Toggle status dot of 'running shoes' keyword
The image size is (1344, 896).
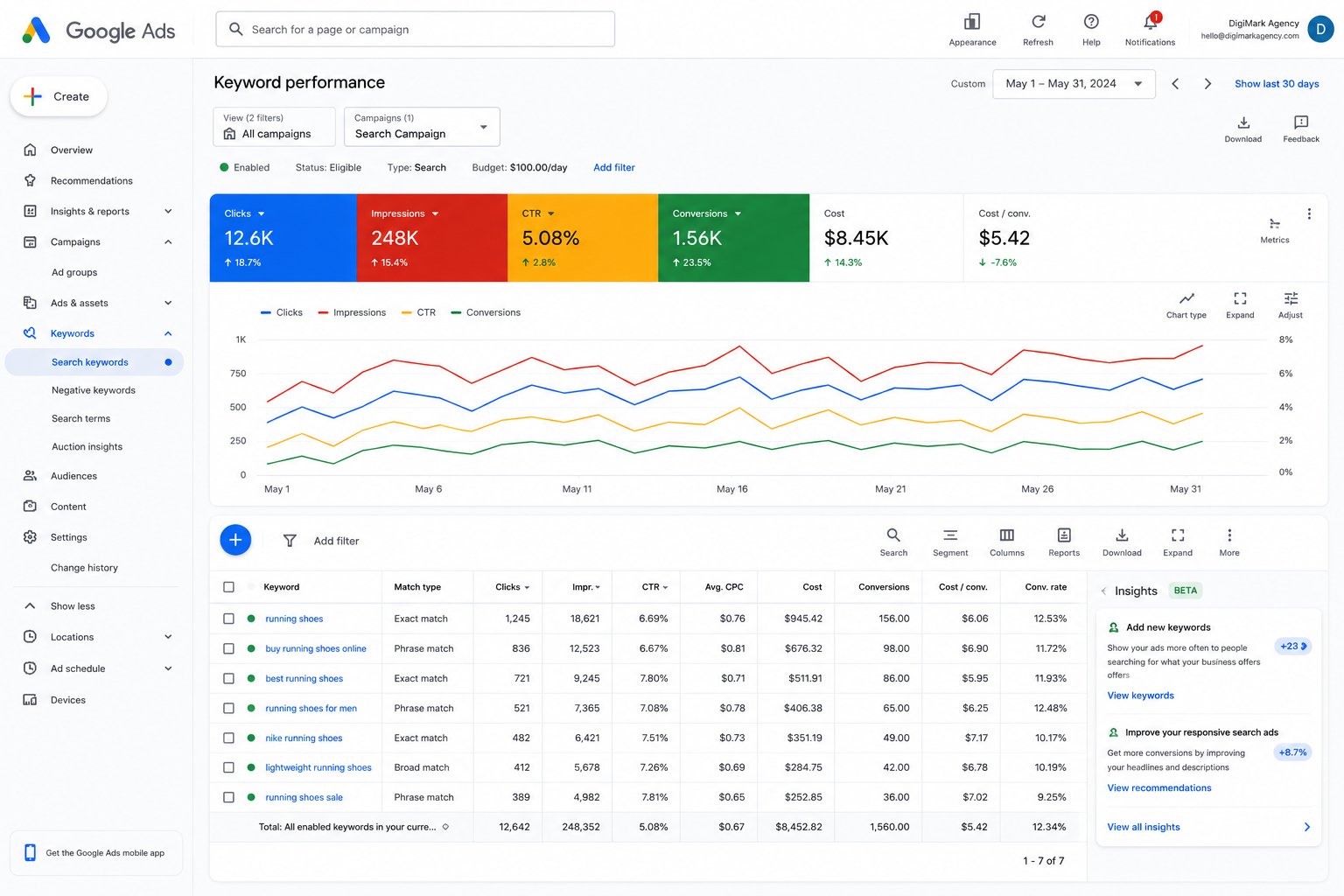(x=251, y=619)
